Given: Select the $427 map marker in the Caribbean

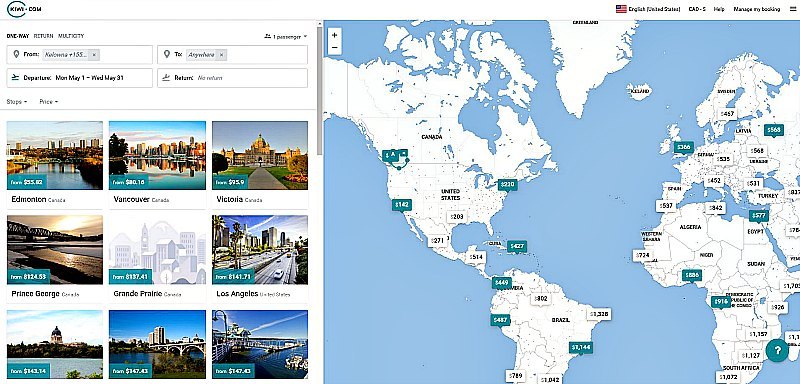Looking at the screenshot, I should tap(517, 246).
